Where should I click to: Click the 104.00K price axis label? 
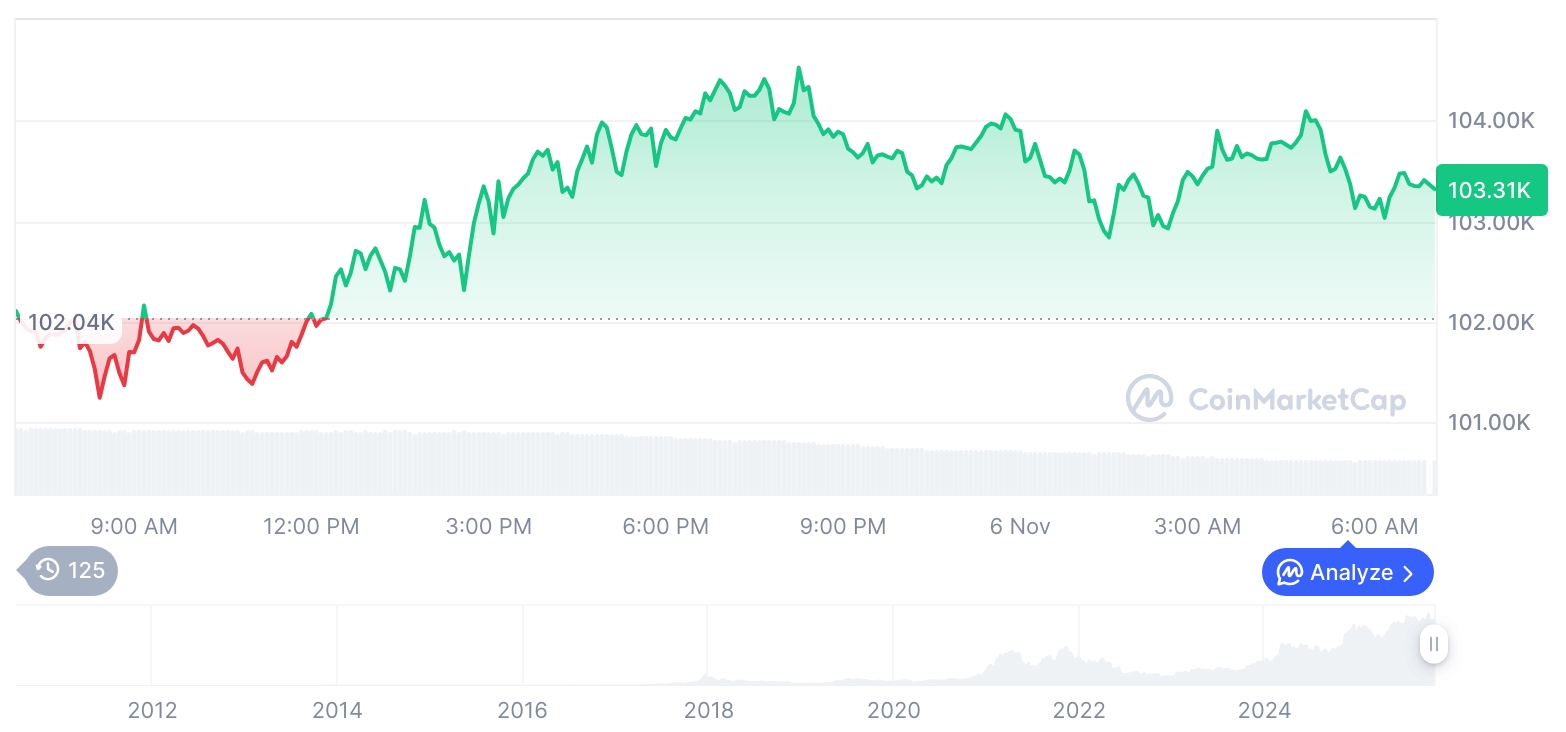(1490, 121)
